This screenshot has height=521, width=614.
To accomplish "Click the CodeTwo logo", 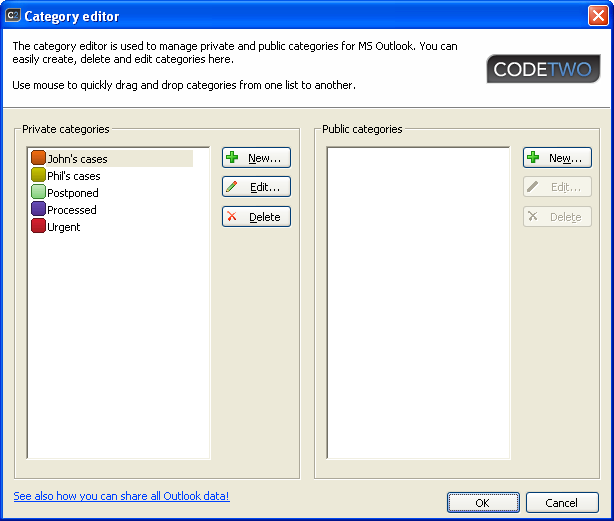I will pyautogui.click(x=543, y=69).
